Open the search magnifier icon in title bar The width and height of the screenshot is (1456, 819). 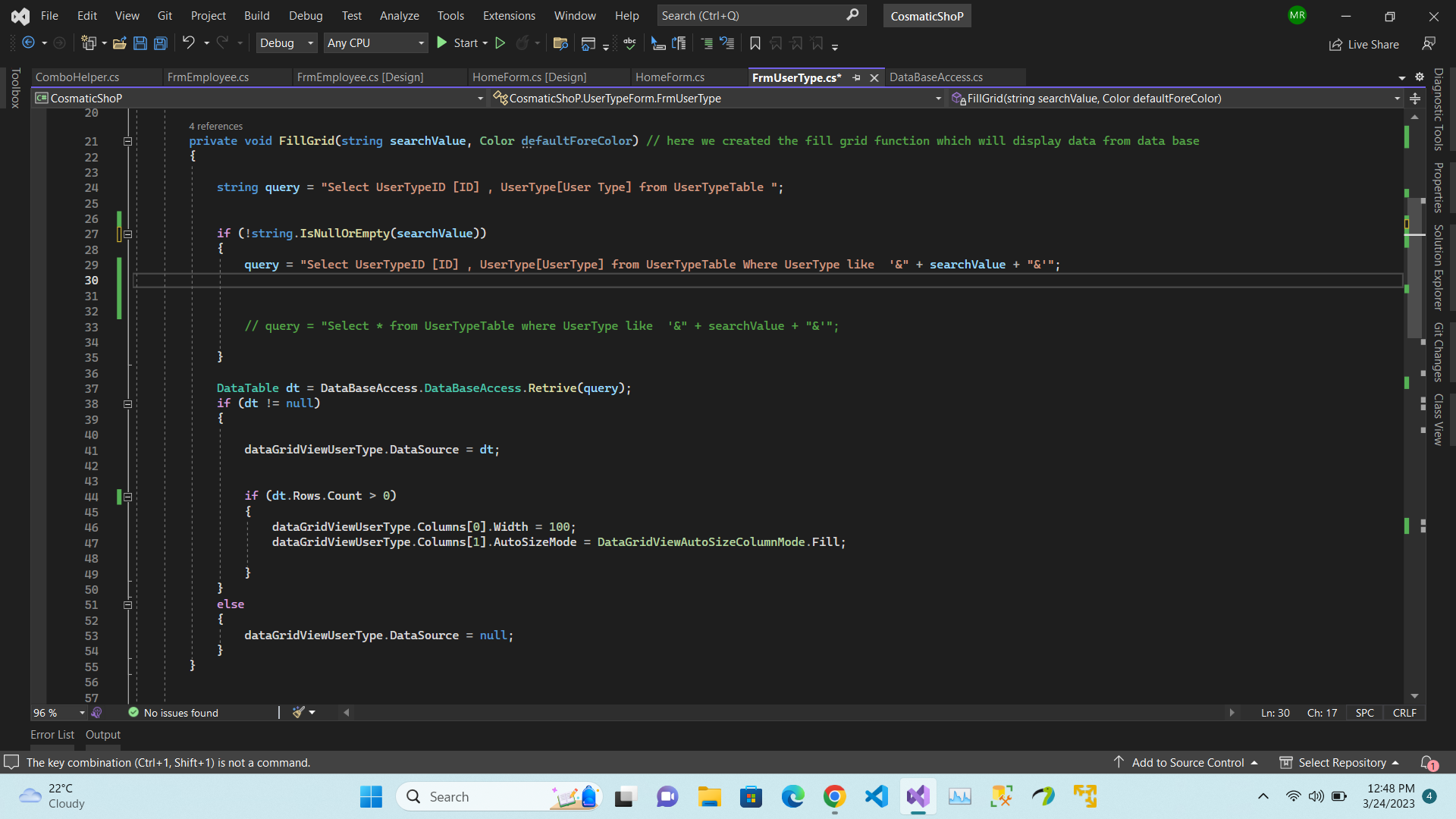(852, 15)
